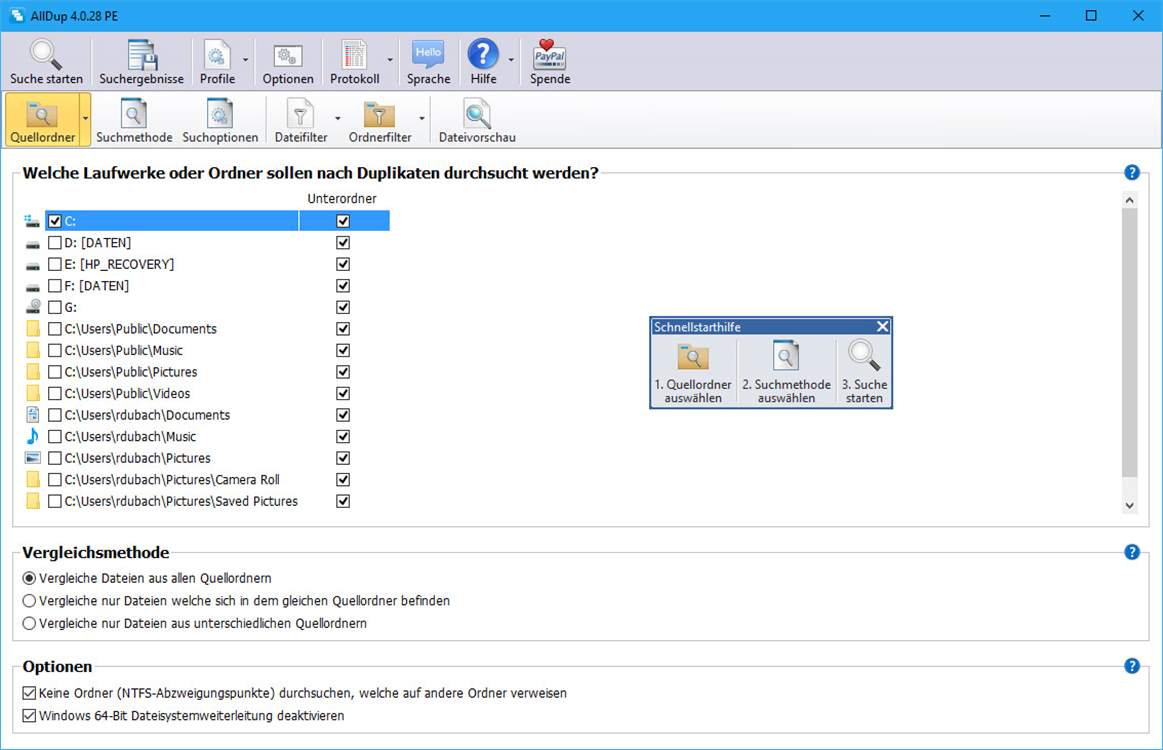Click the rdubach Pictures icon

(x=33, y=458)
